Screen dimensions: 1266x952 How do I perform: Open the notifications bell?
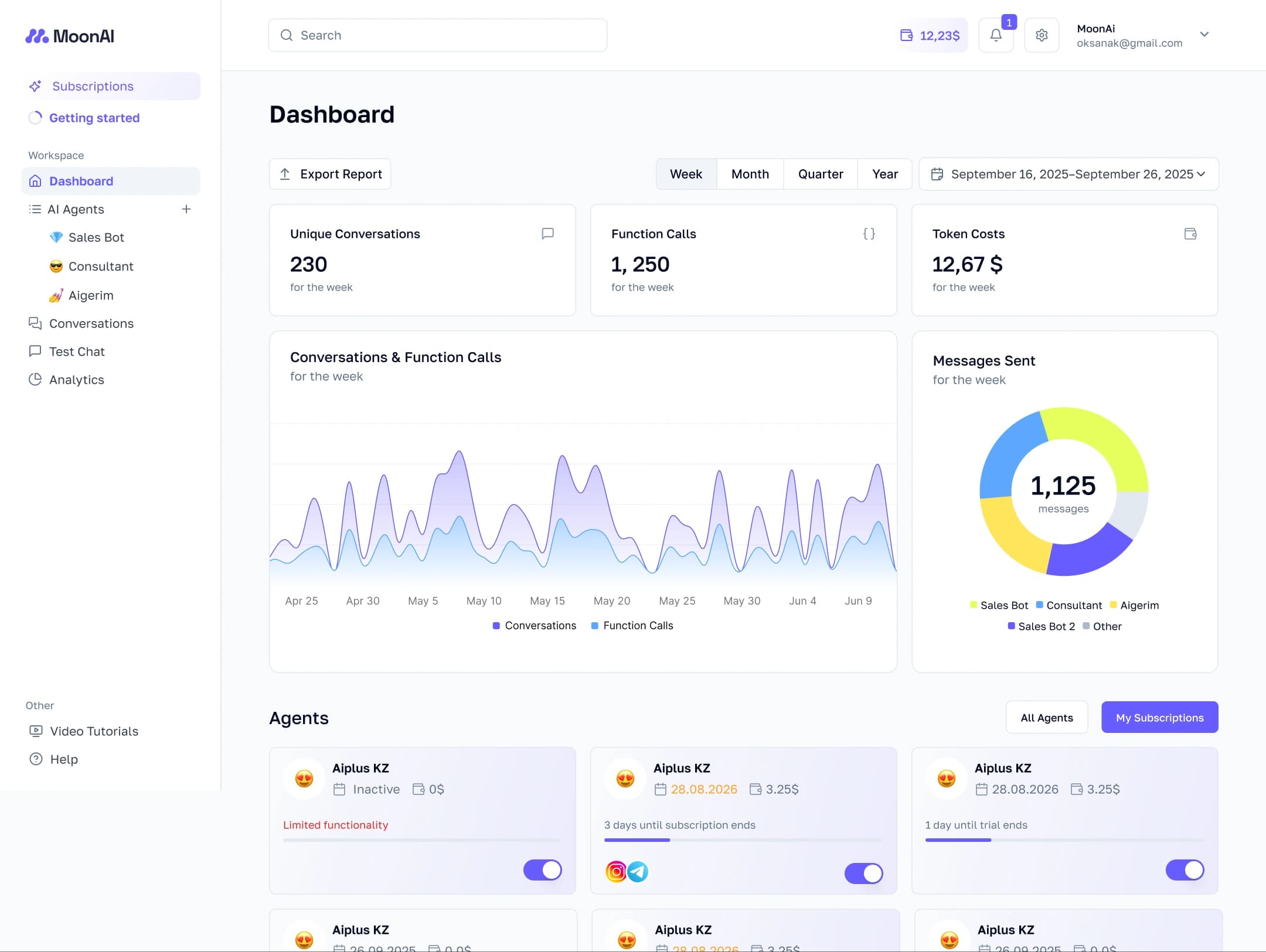(x=996, y=35)
